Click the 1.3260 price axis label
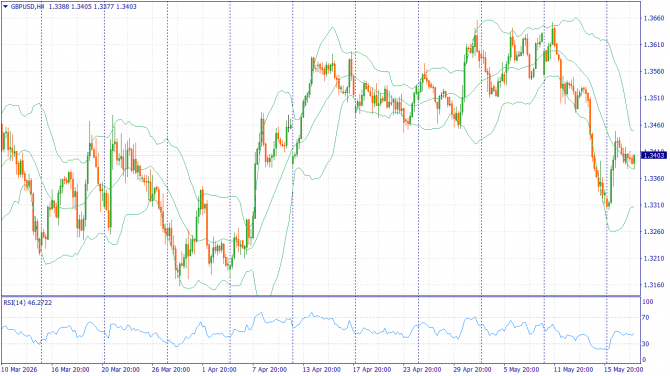 pos(654,232)
